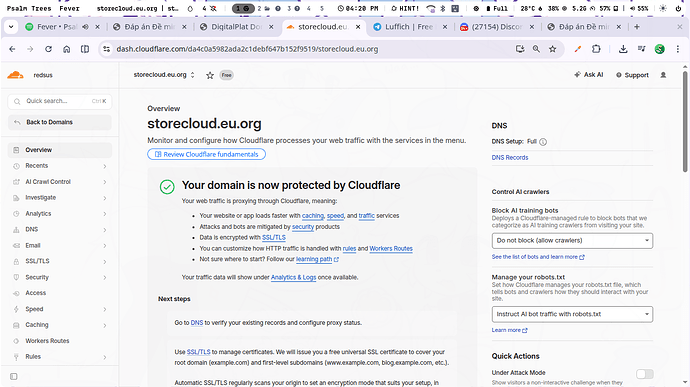Open the learning path link

pos(317,259)
